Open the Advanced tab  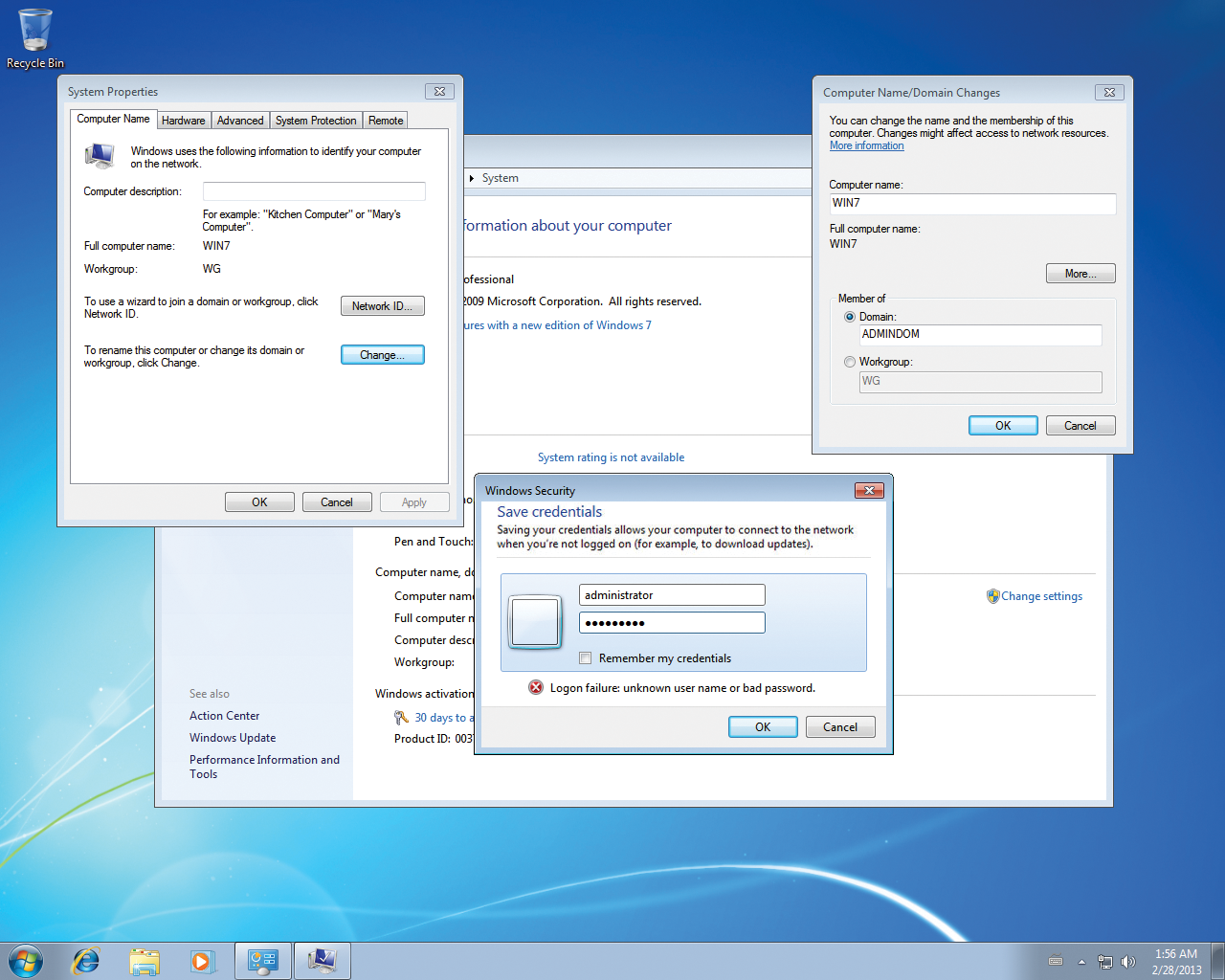click(x=240, y=121)
